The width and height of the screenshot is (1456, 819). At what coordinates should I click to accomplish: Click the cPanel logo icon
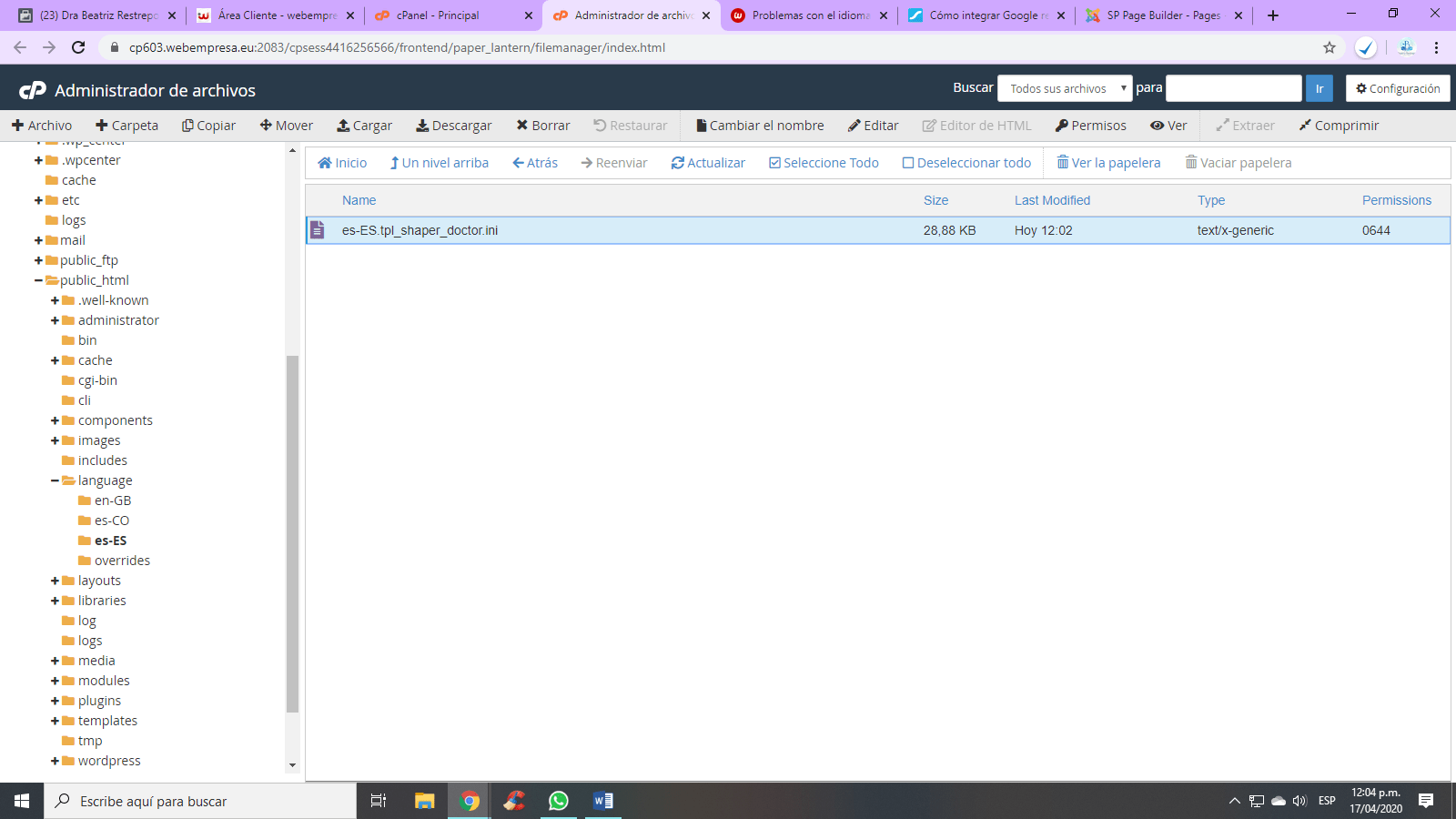33,90
